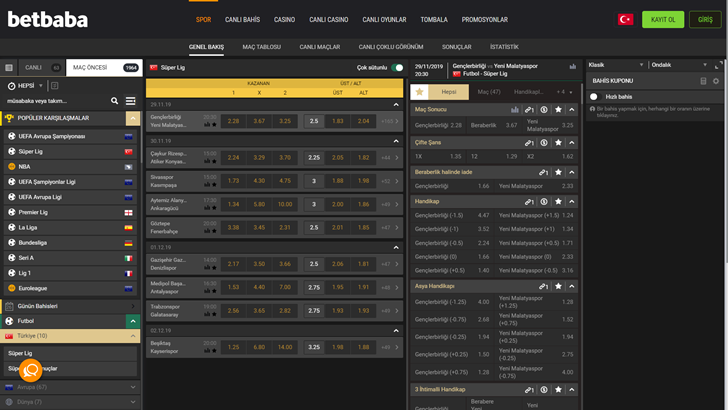Click the GİRİŞ login button
This screenshot has width=728, height=410.
click(705, 20)
